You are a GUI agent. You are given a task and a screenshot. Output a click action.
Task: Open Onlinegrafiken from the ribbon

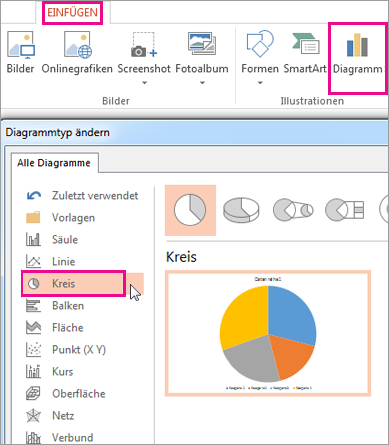click(77, 45)
